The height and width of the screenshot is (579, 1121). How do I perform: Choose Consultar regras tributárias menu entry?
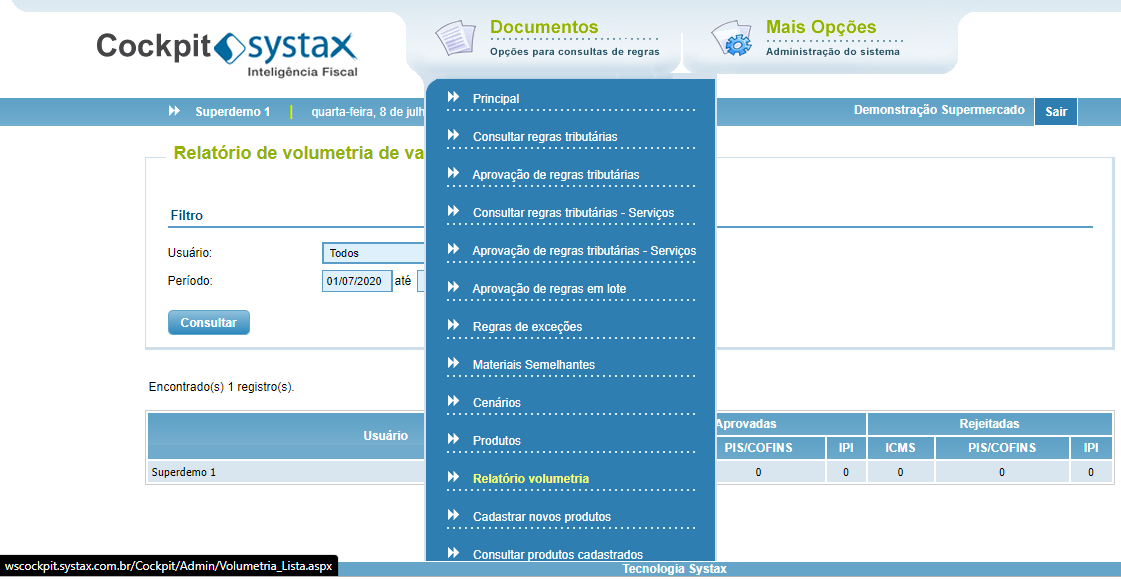click(x=545, y=137)
